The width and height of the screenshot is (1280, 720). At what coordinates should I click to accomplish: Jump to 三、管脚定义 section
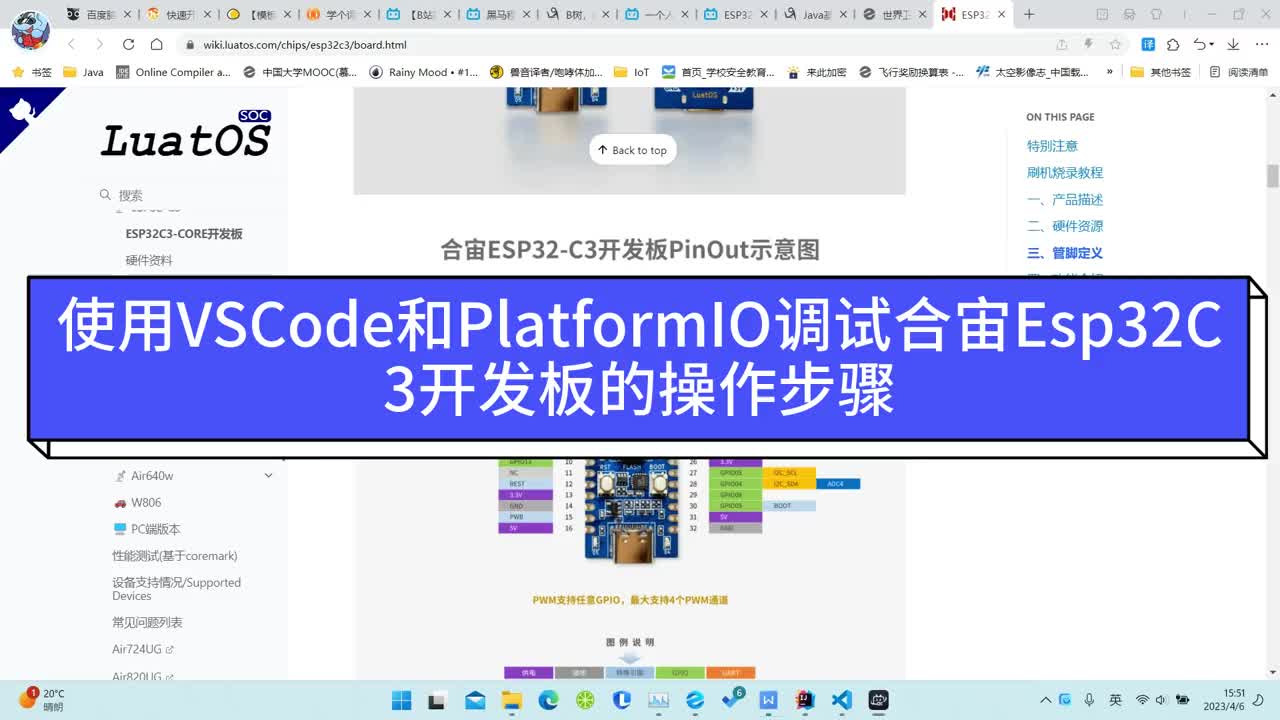click(x=1065, y=253)
